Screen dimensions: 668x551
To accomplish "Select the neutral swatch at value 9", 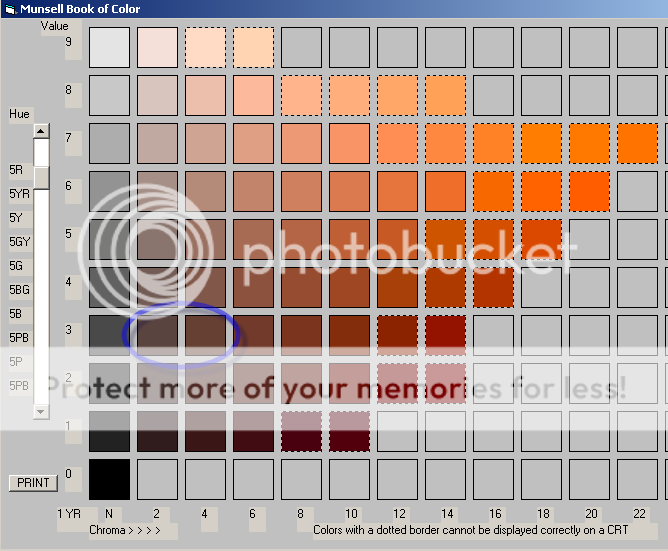I will point(109,46).
